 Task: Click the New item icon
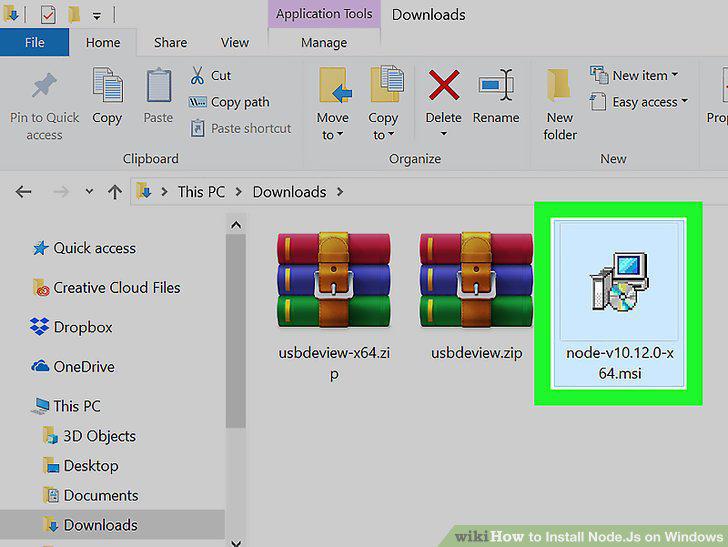(599, 75)
